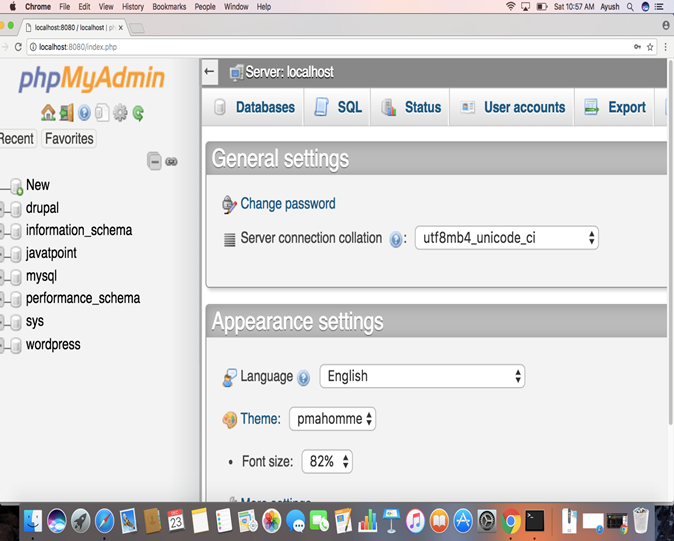This screenshot has width=674, height=541.
Task: Expand the drupal database tree node
Action: click(x=2, y=209)
